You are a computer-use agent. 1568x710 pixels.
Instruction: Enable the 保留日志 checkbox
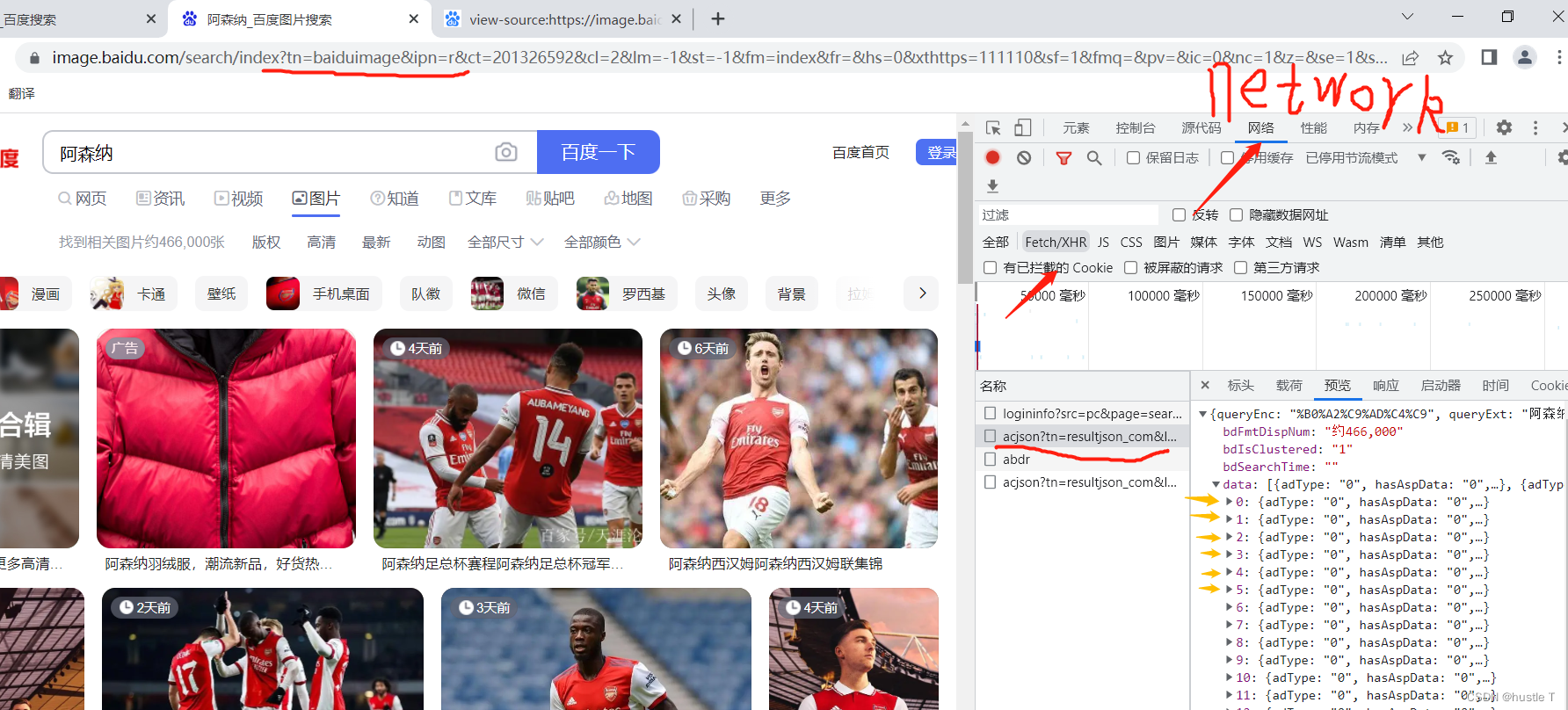[x=1133, y=158]
